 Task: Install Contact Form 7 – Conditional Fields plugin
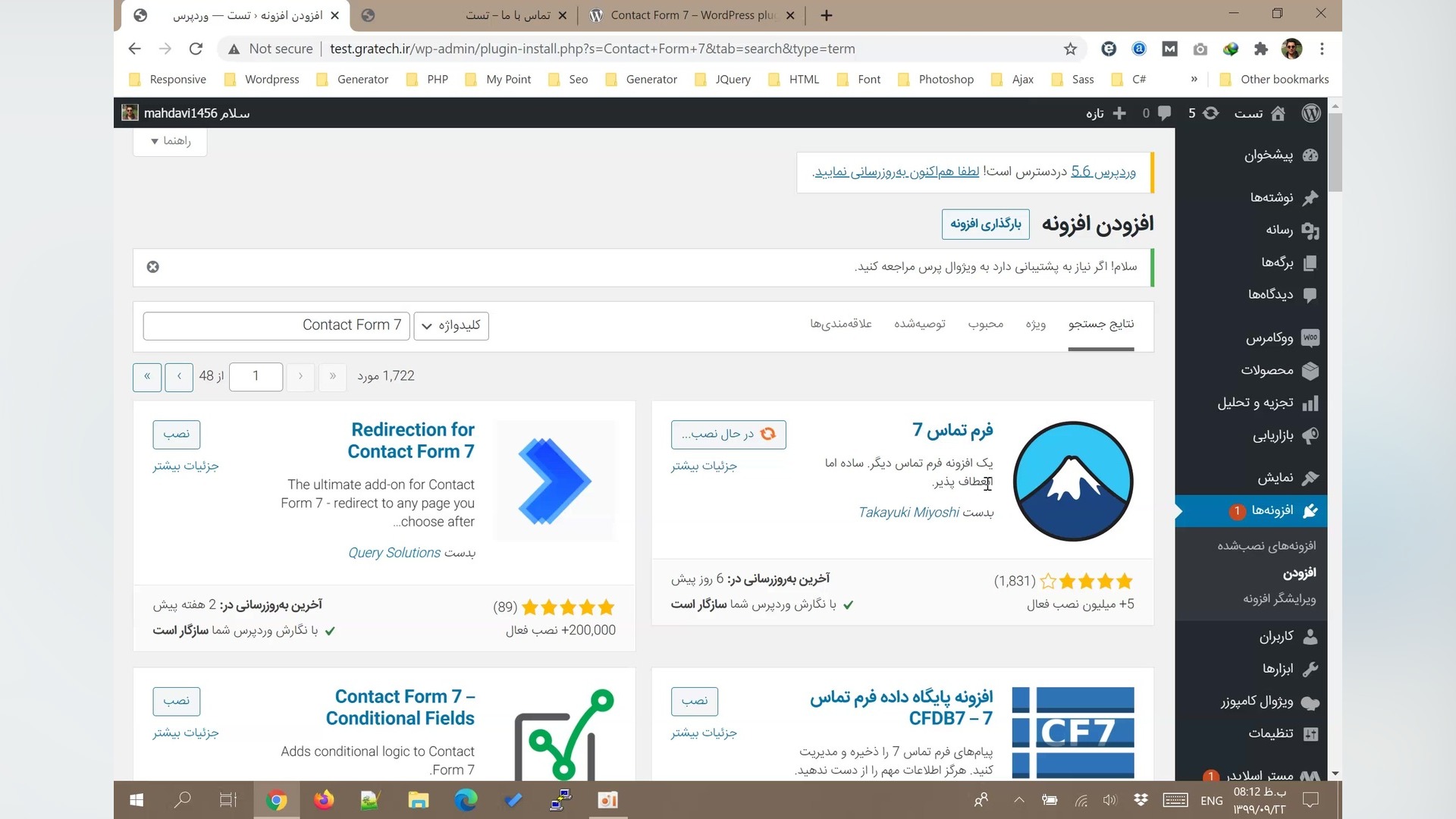pyautogui.click(x=177, y=701)
